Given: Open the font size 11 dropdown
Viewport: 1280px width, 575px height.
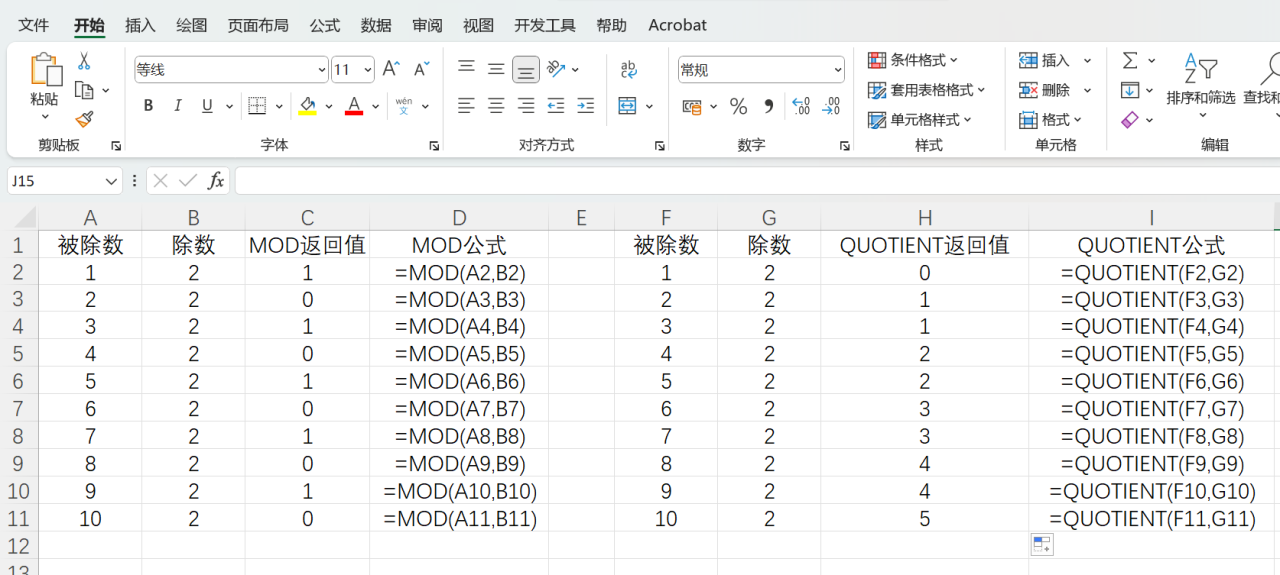Looking at the screenshot, I should (x=367, y=70).
